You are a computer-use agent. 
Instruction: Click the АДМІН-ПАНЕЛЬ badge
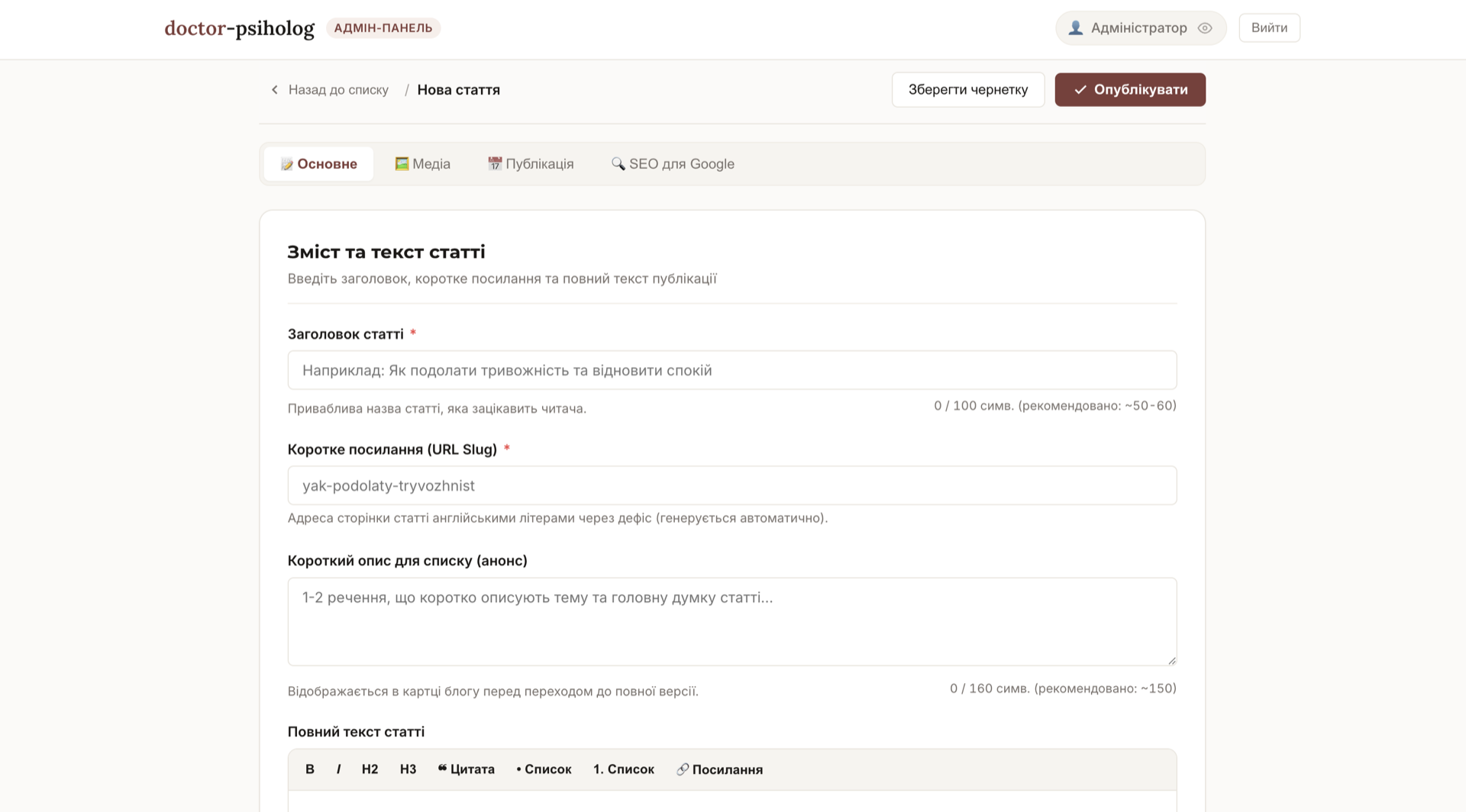coord(383,28)
